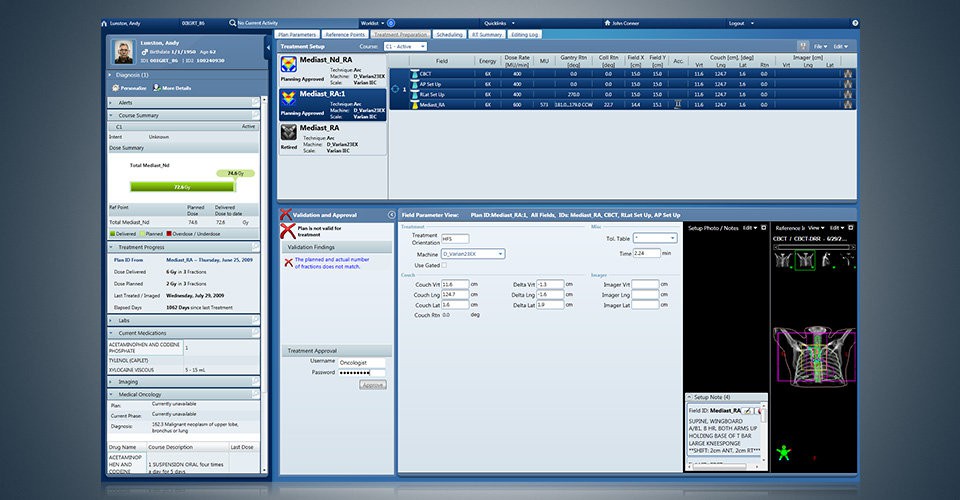Switch to the RT Summary tab
The width and height of the screenshot is (960, 500).
tap(487, 35)
